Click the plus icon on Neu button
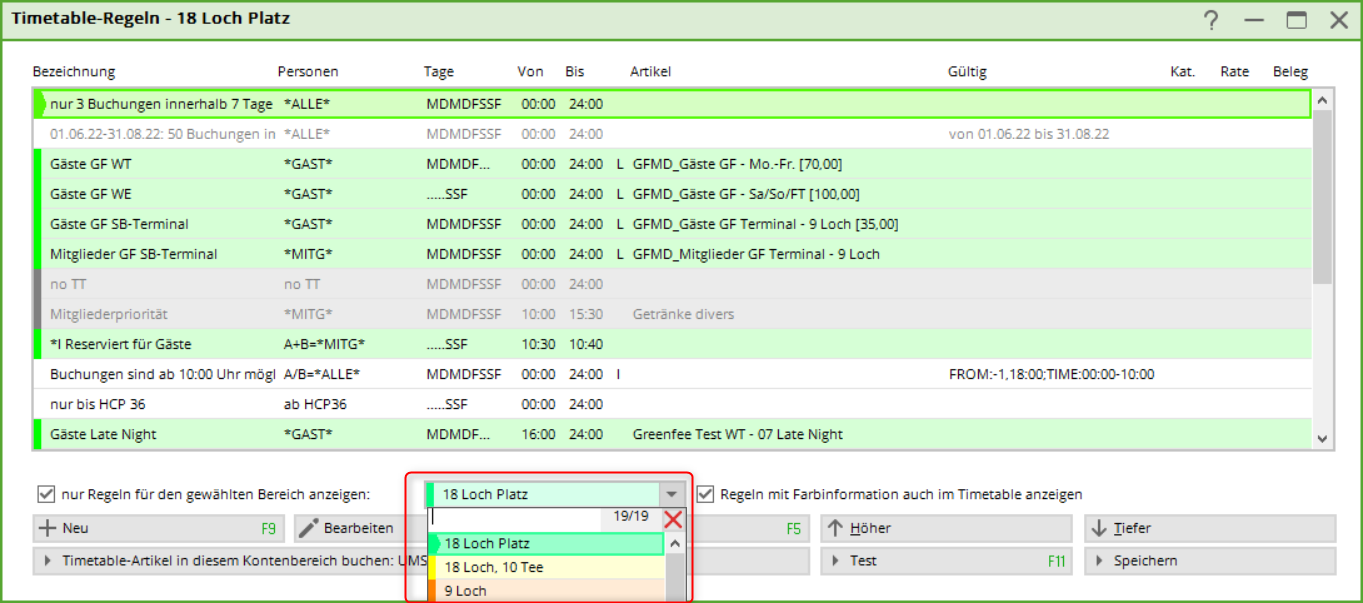Image resolution: width=1363 pixels, height=603 pixels. pos(46,528)
